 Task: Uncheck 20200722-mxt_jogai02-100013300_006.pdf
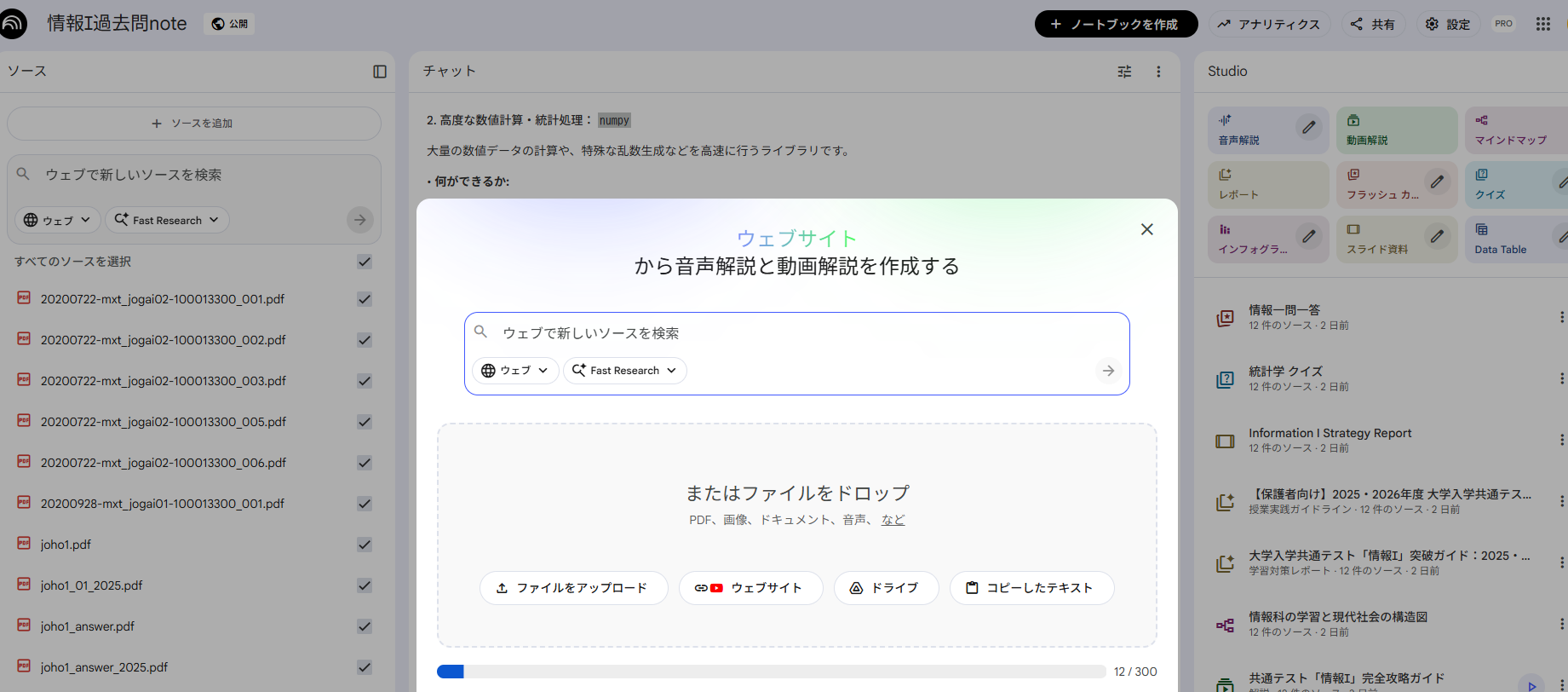(x=365, y=463)
